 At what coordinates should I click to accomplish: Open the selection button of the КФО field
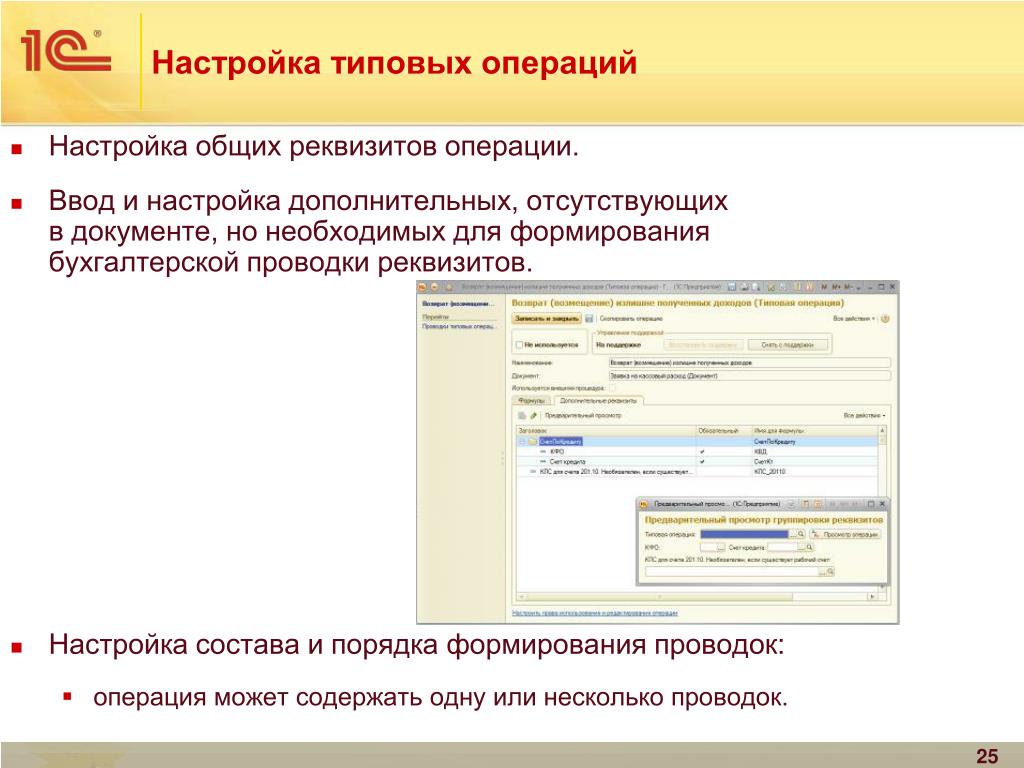[x=721, y=547]
